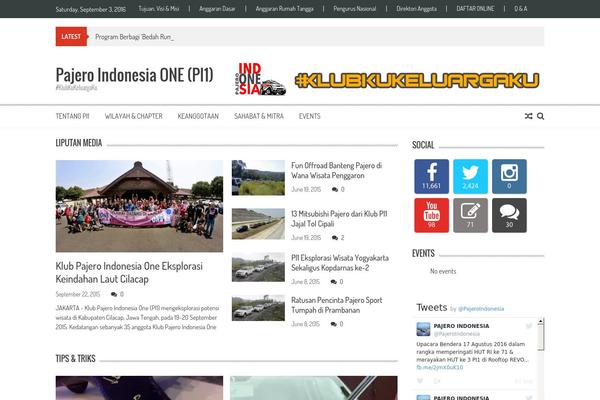
Task: Click date June 19, 2015 under Fun Offroad article
Action: [x=306, y=189]
